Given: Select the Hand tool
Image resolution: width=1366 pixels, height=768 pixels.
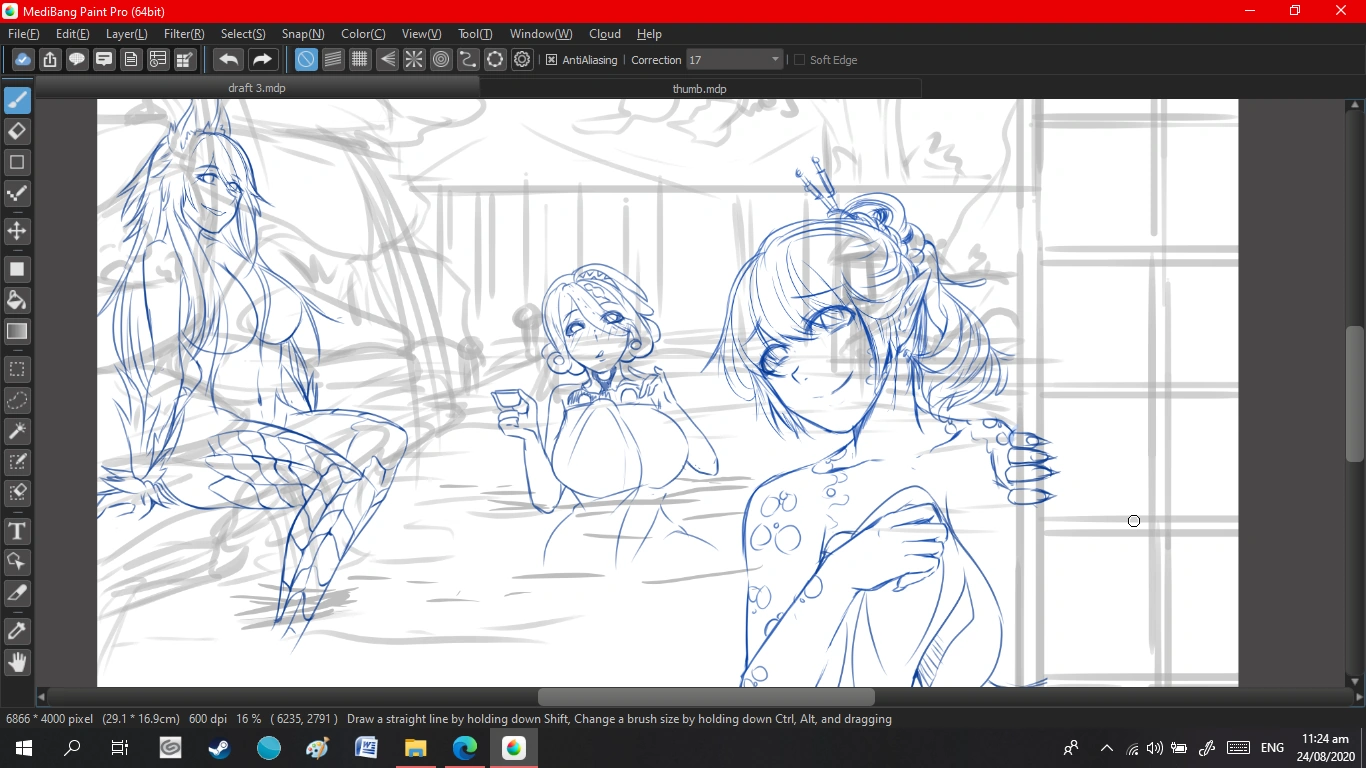Looking at the screenshot, I should [x=17, y=662].
